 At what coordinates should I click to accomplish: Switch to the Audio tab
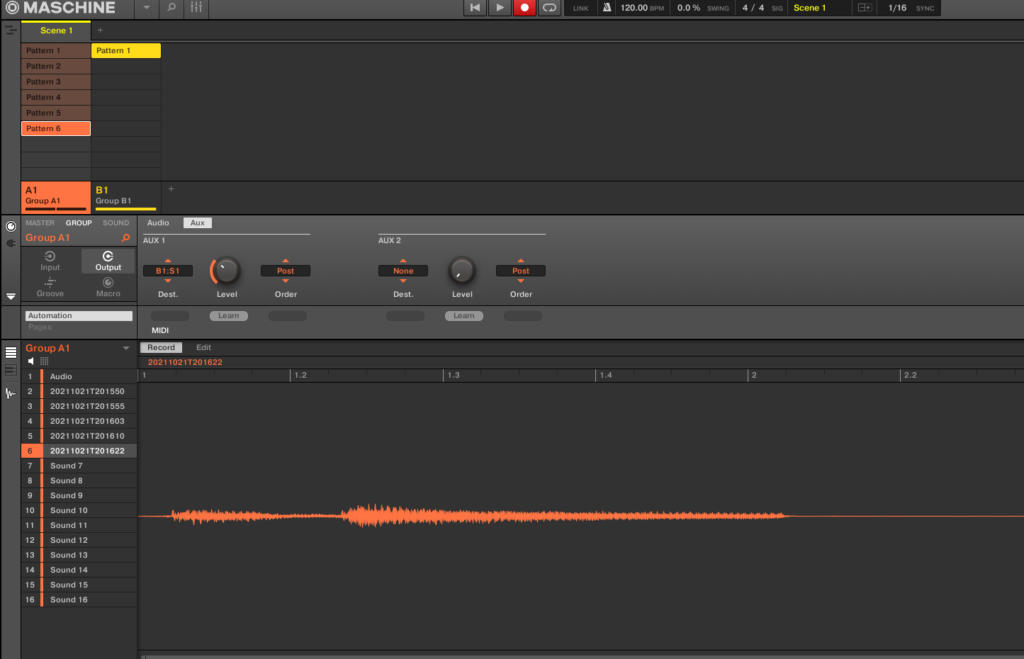[x=159, y=223]
